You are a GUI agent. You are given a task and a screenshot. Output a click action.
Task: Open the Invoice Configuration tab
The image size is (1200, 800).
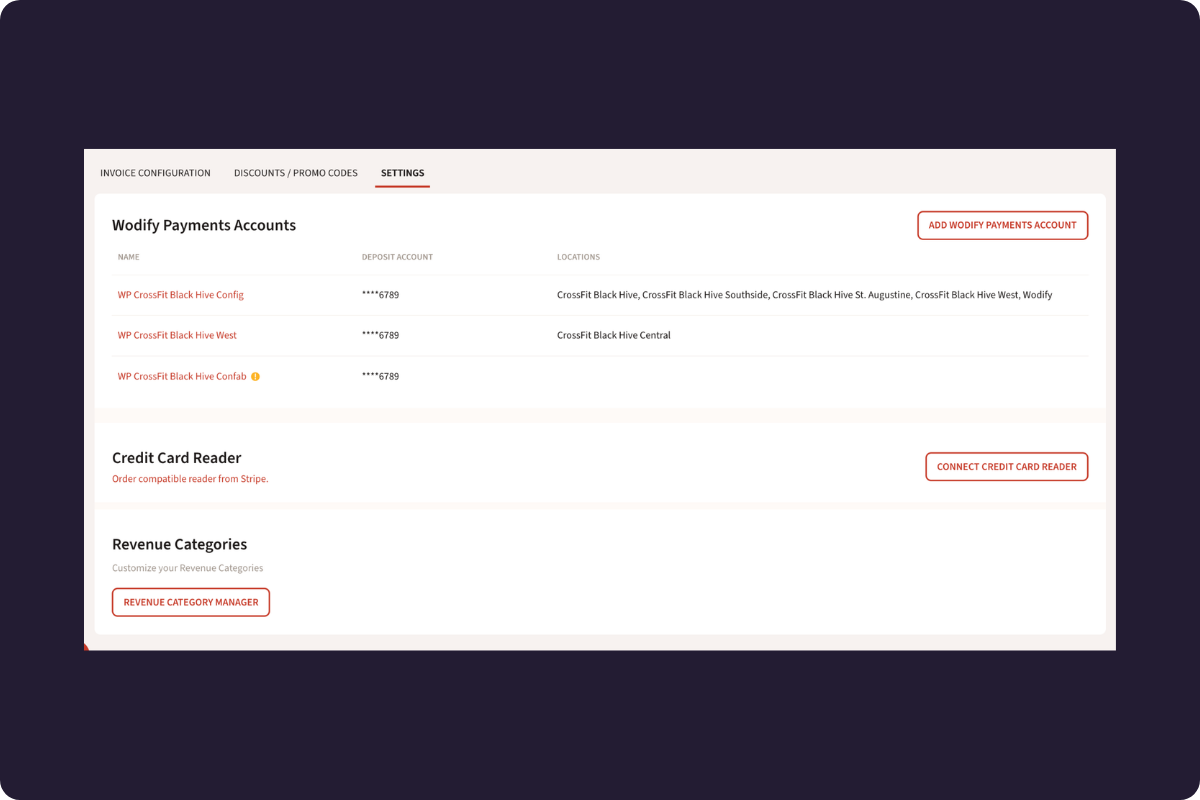click(155, 173)
